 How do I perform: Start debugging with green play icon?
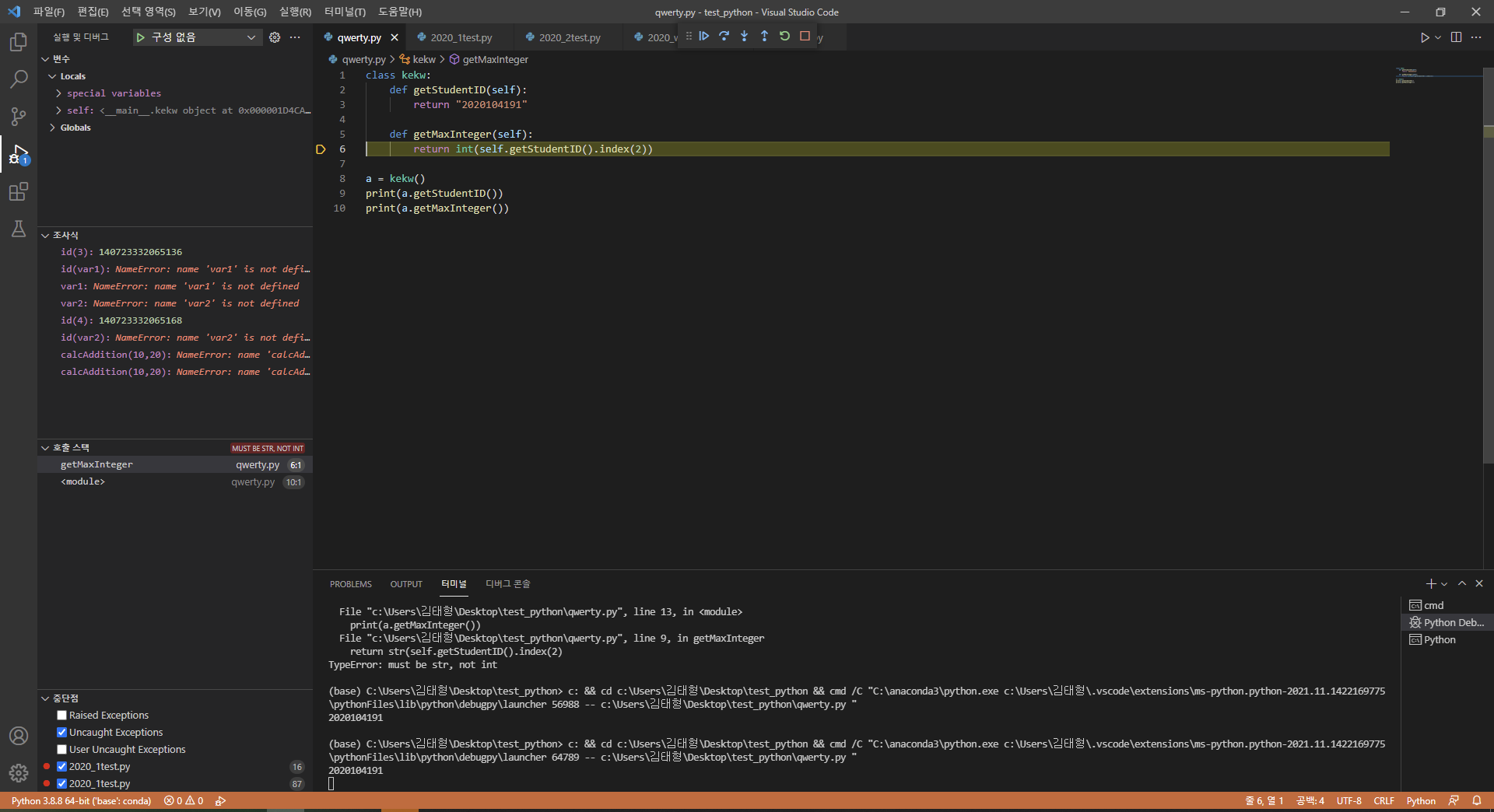point(141,37)
